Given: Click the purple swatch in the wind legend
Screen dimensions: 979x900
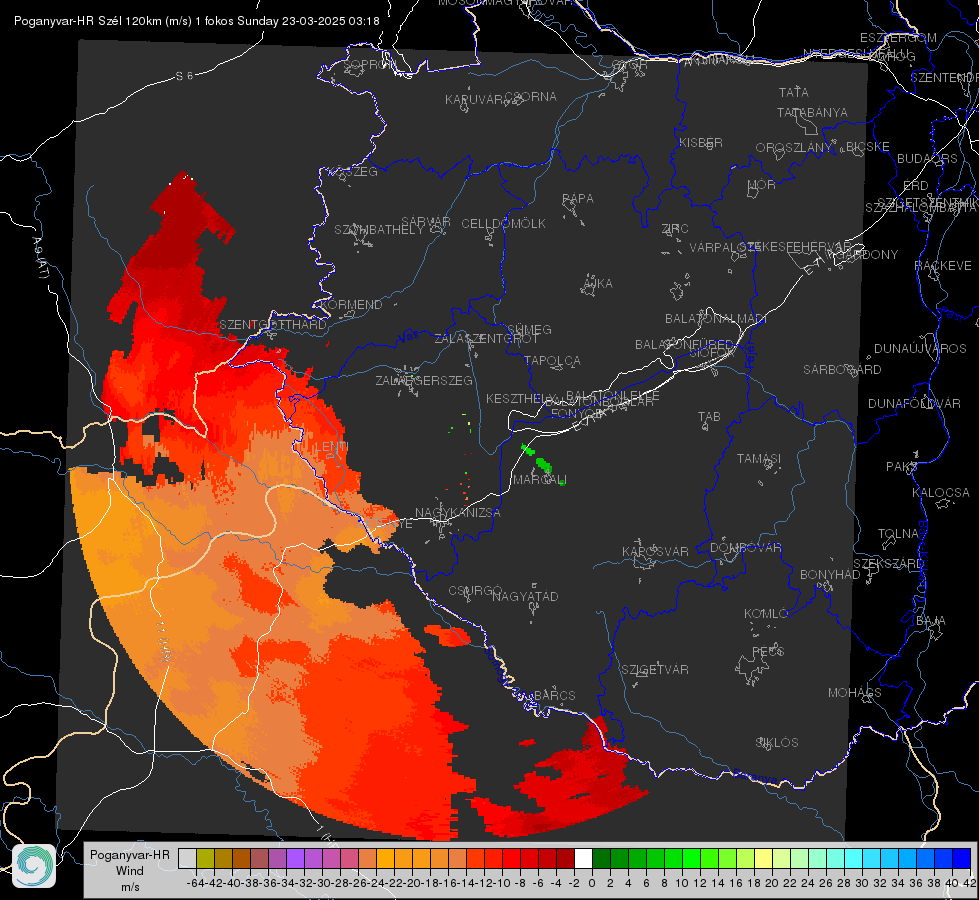Looking at the screenshot, I should click(x=295, y=858).
